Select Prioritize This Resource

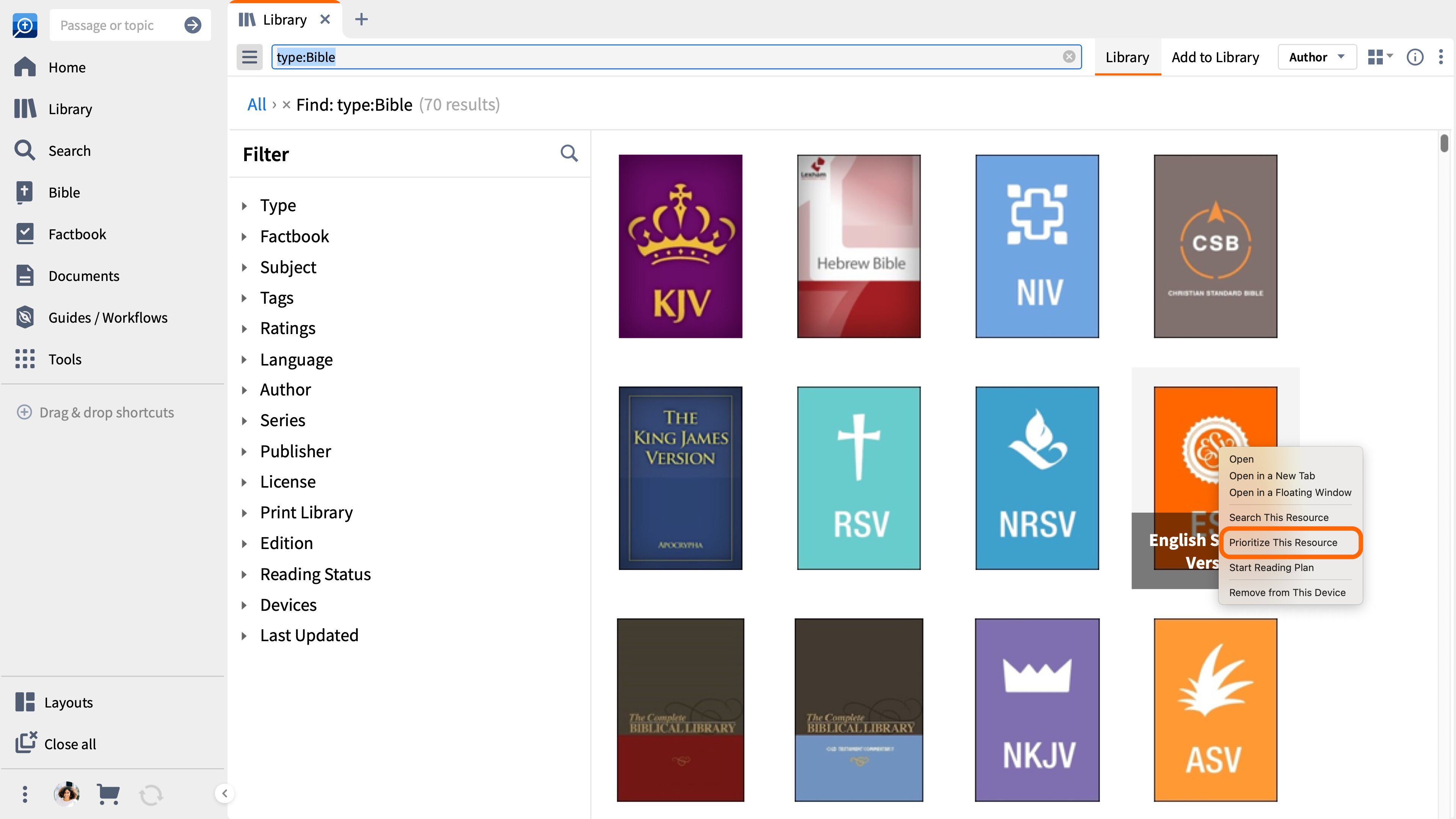pos(1290,543)
